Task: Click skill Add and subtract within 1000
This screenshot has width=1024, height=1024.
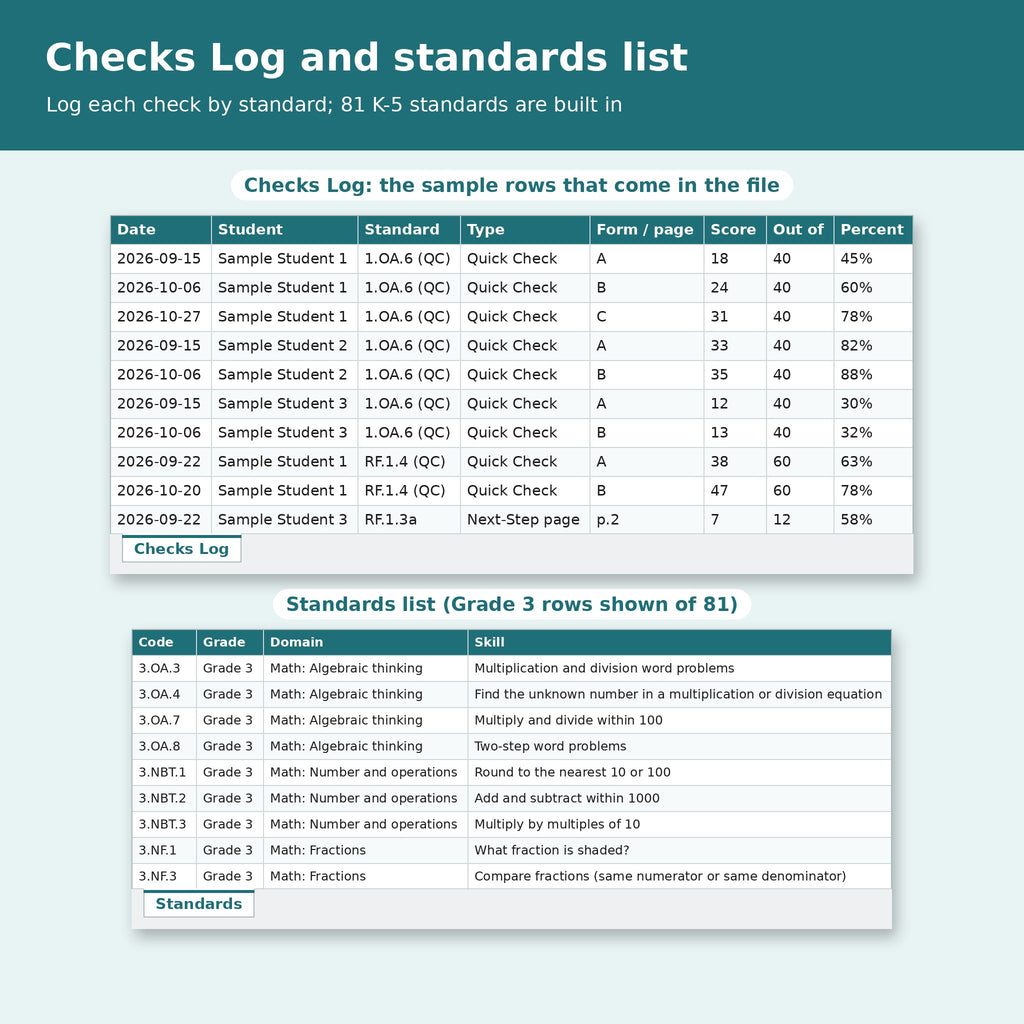Action: point(679,799)
